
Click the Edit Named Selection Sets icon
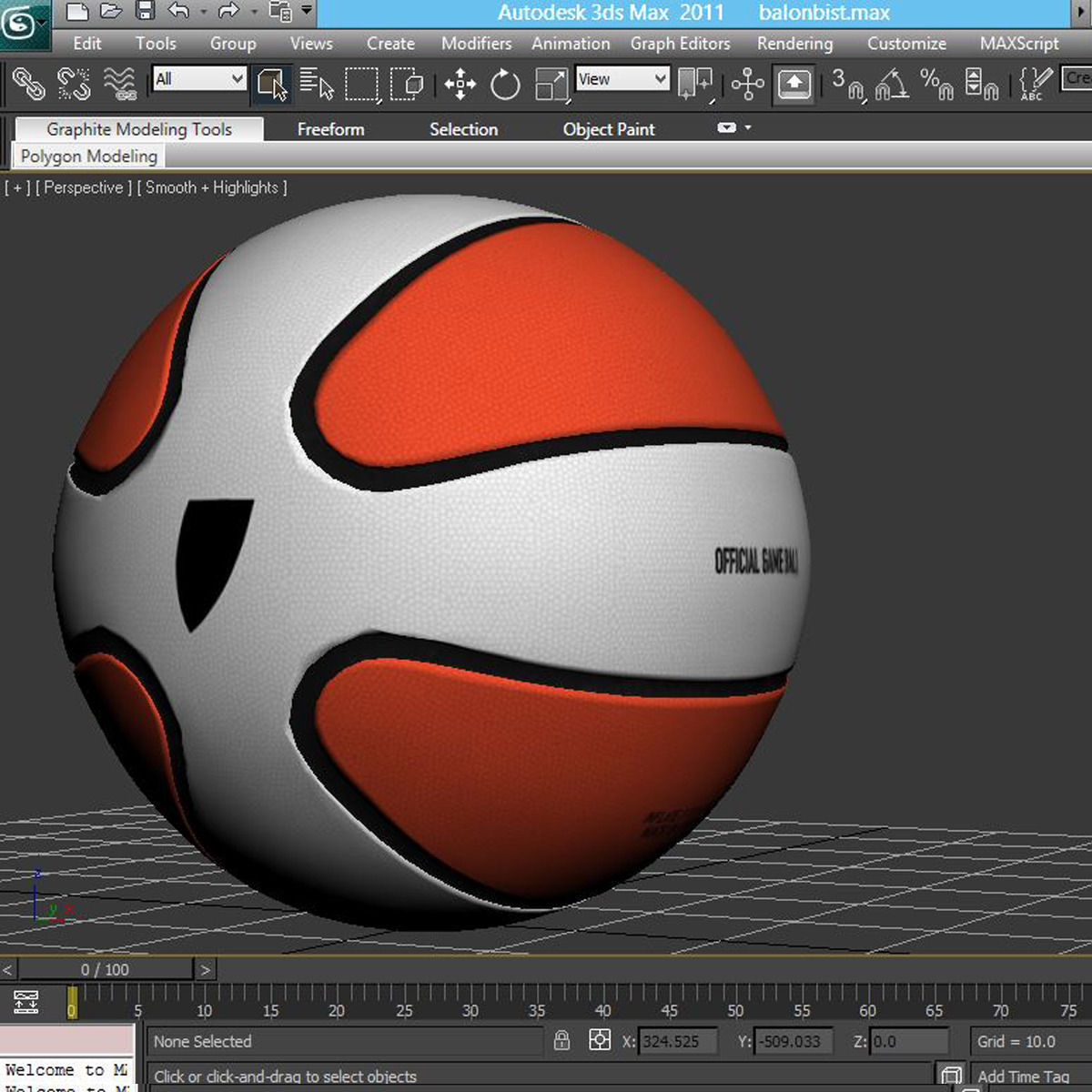tap(1036, 85)
